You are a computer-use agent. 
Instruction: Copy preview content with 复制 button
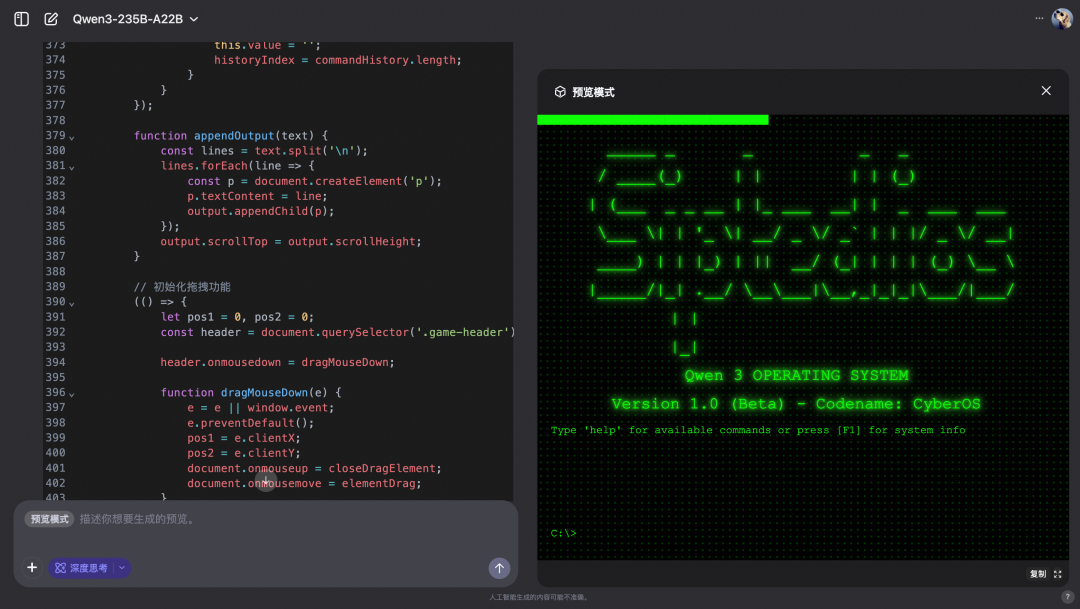click(1037, 574)
